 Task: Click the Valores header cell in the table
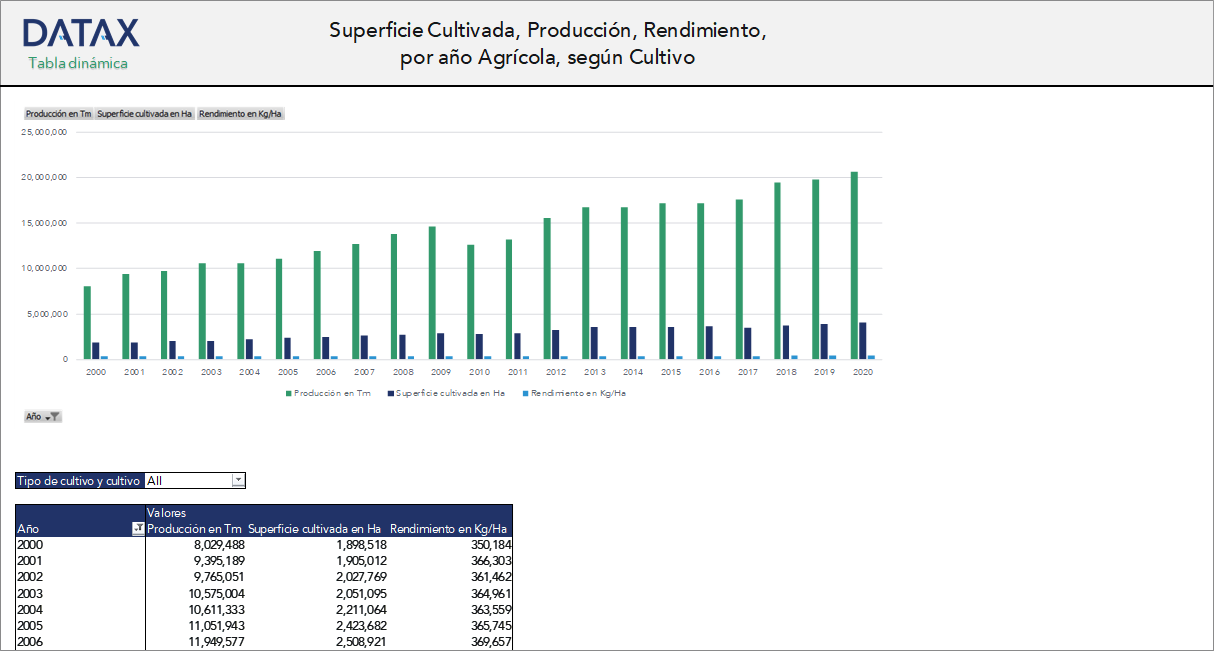169,512
